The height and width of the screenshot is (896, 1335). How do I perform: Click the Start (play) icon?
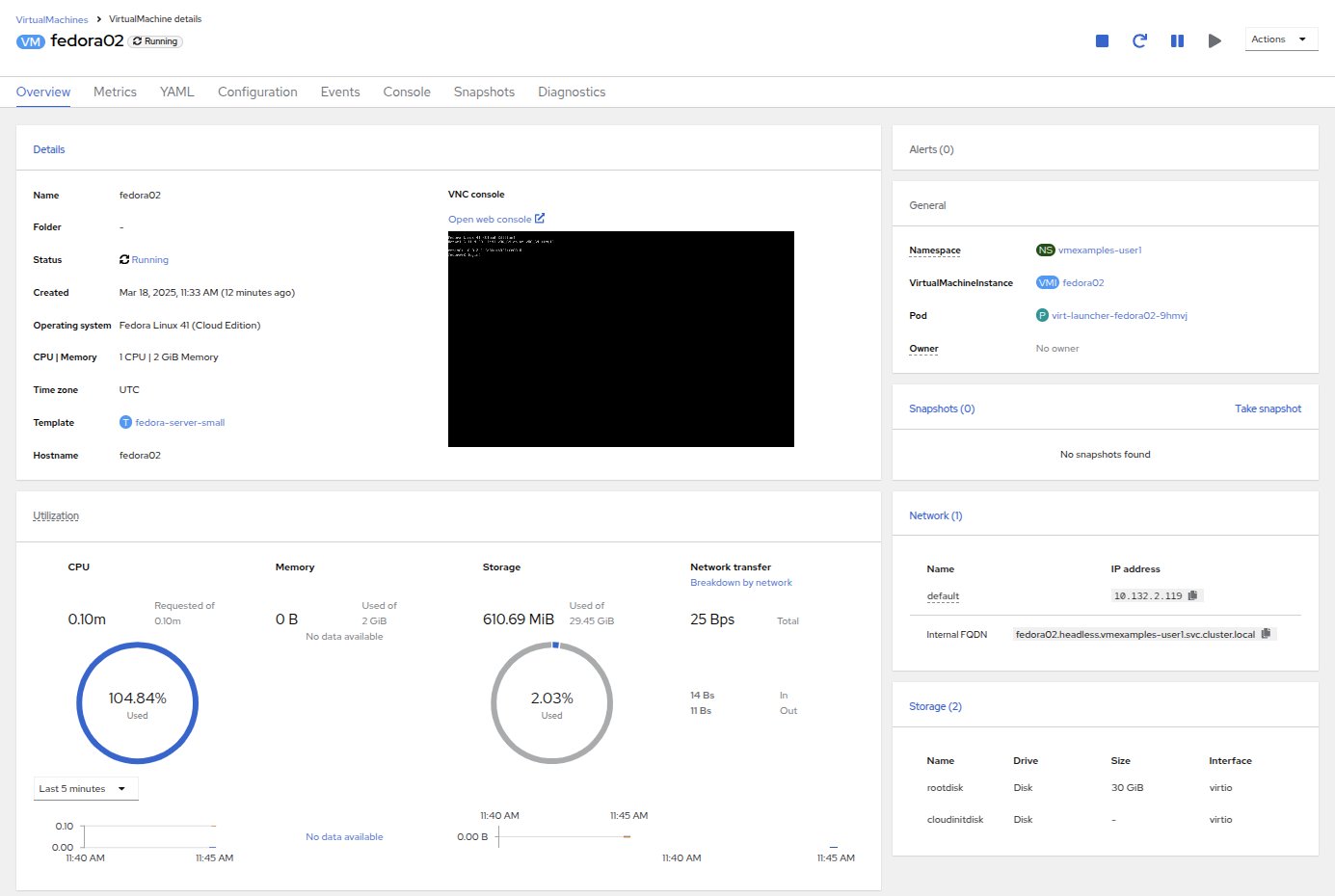1215,40
